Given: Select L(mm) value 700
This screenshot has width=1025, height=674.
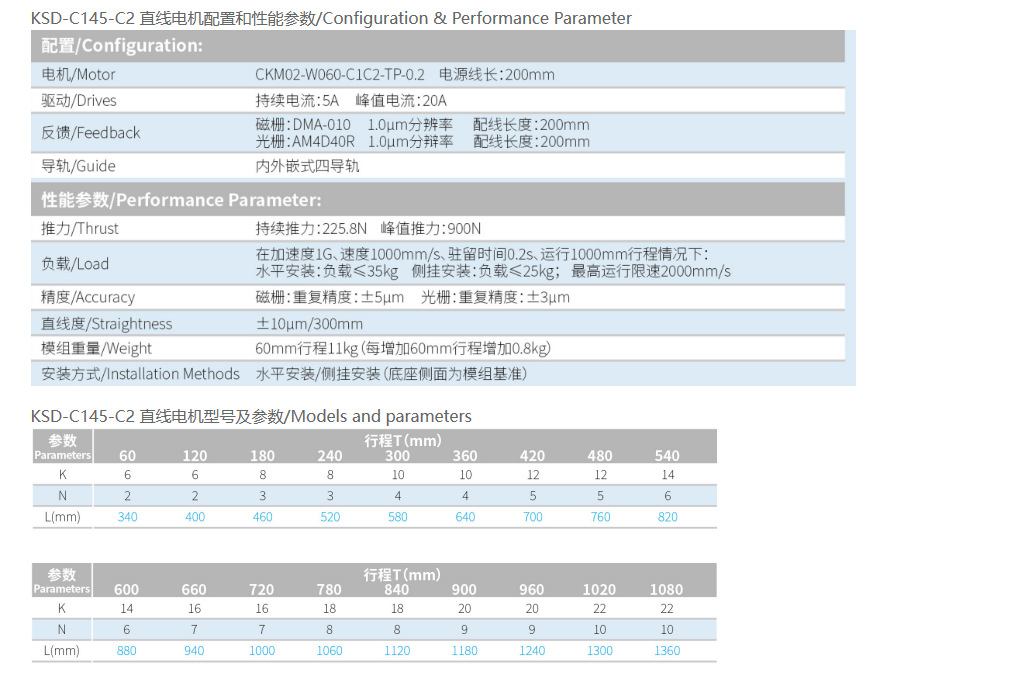Looking at the screenshot, I should [533, 517].
